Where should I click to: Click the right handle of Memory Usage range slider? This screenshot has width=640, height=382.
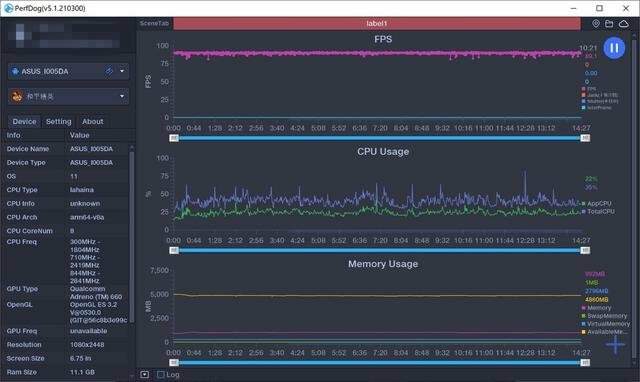point(585,362)
